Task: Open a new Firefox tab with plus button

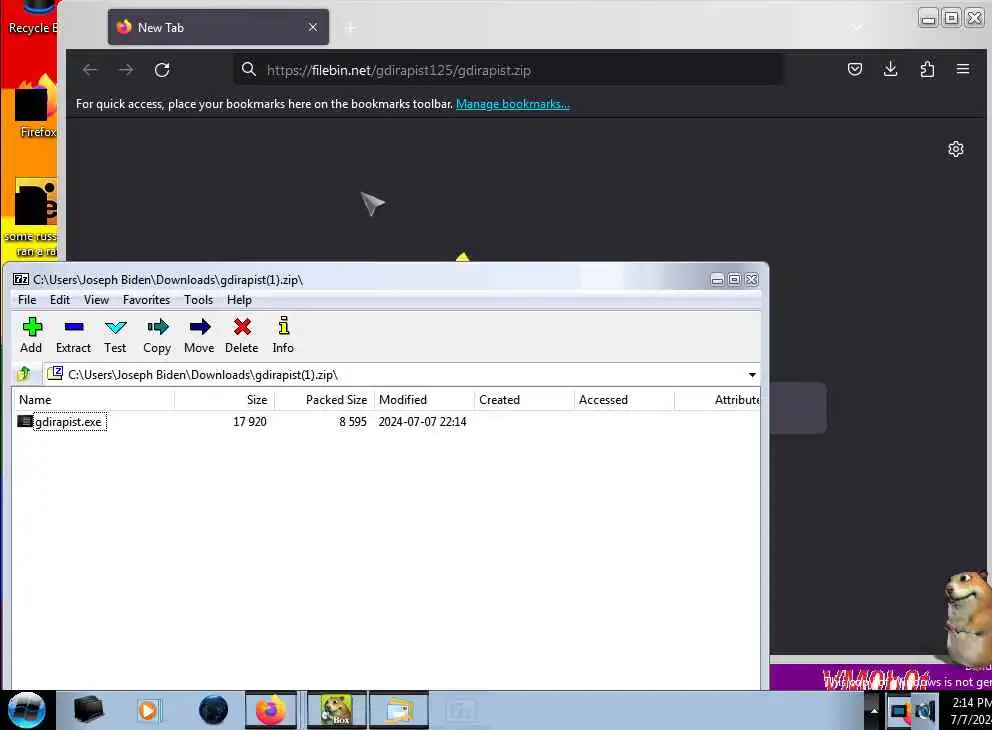Action: [350, 28]
